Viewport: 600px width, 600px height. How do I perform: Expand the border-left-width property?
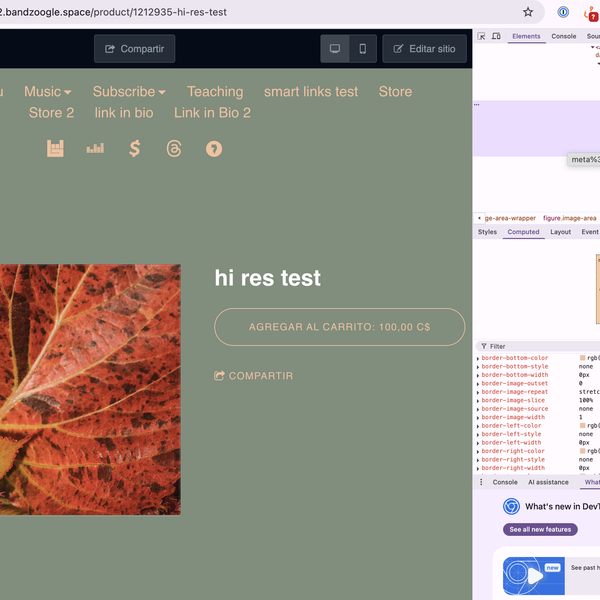click(478, 443)
